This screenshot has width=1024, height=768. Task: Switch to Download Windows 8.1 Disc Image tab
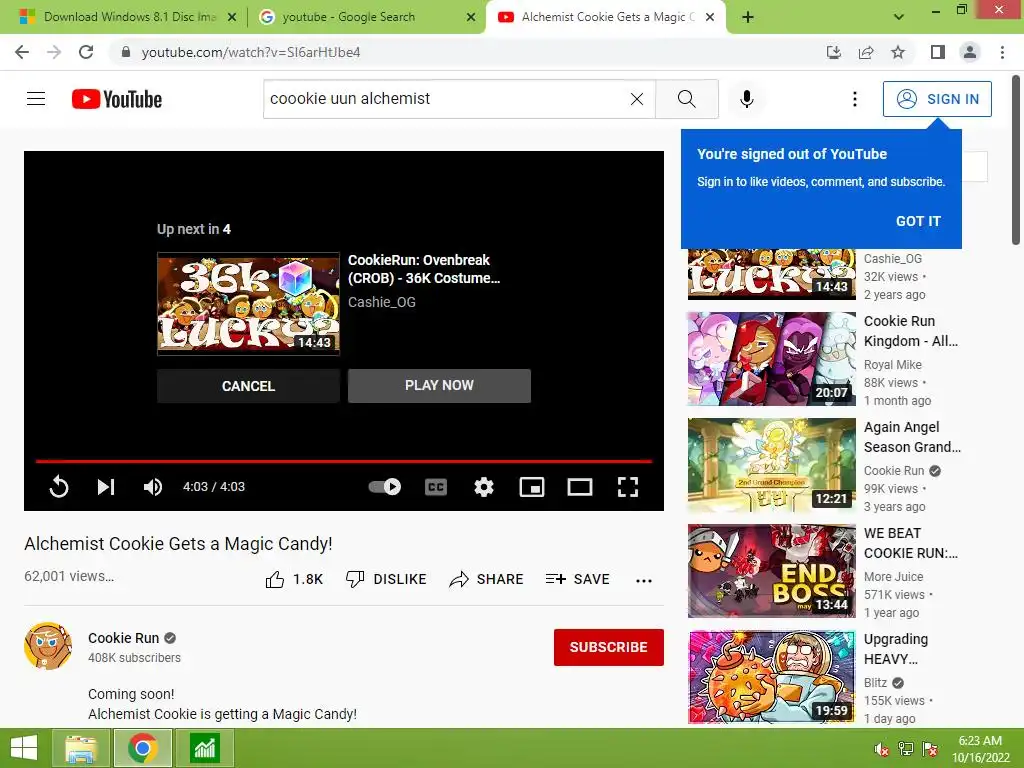pos(129,17)
